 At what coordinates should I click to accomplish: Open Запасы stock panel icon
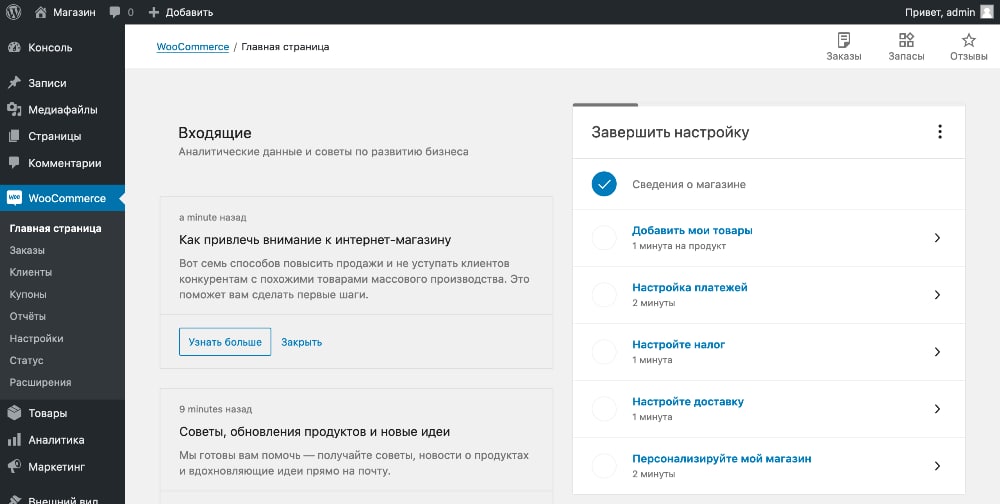pyautogui.click(x=906, y=40)
